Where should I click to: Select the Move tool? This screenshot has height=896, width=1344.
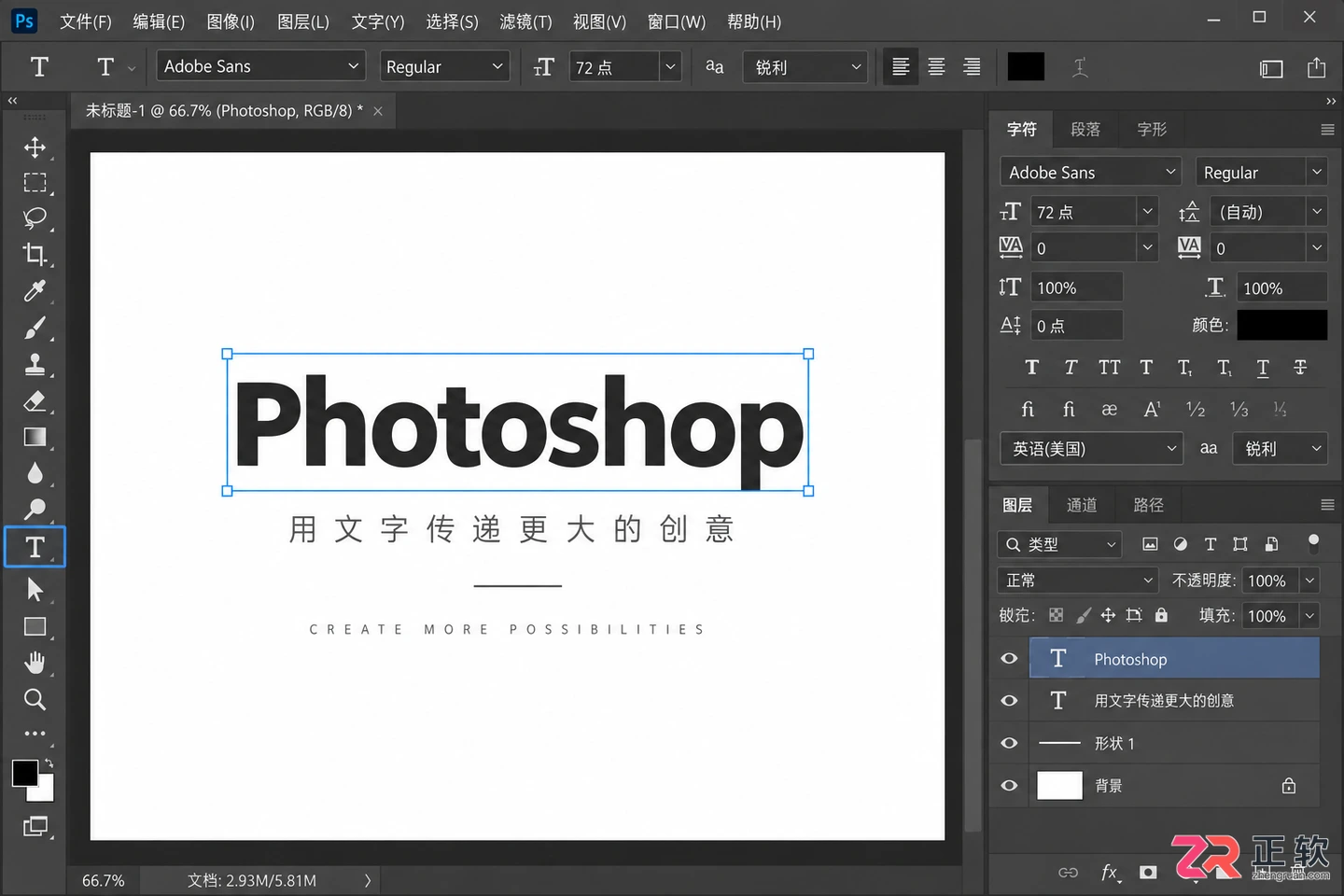35,147
